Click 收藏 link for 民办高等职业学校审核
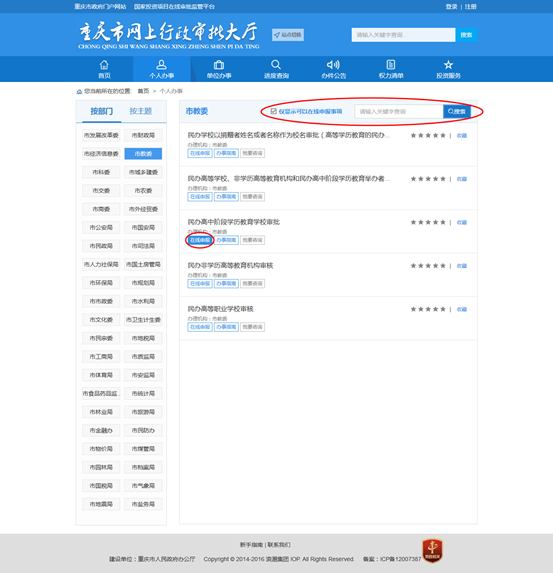 tap(462, 309)
